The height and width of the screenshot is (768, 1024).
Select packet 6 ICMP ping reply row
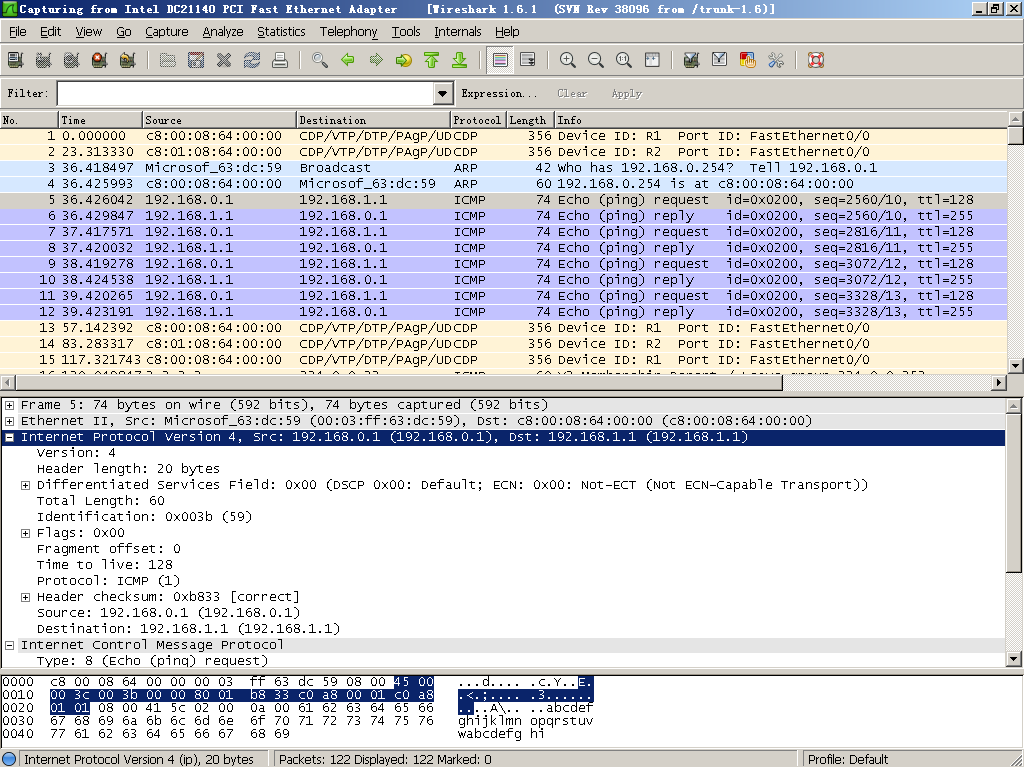click(x=503, y=216)
